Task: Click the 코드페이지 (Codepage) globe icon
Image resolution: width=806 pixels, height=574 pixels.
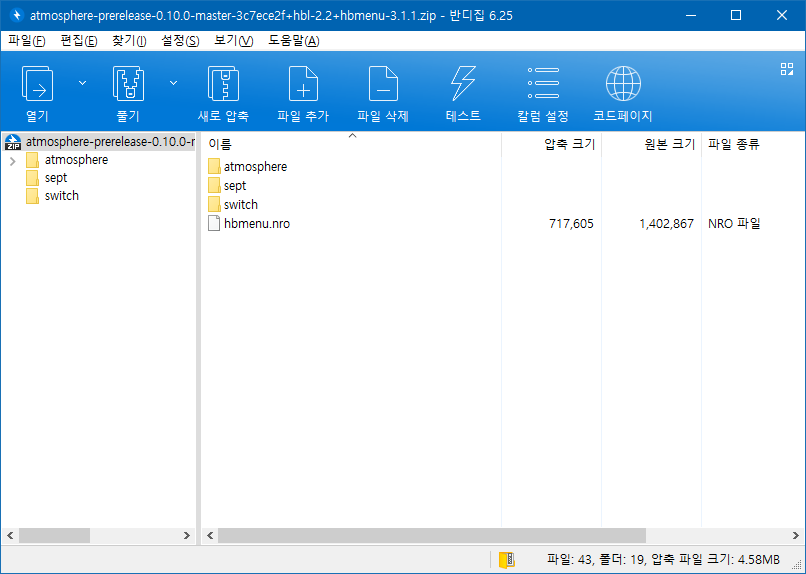Action: (623, 83)
